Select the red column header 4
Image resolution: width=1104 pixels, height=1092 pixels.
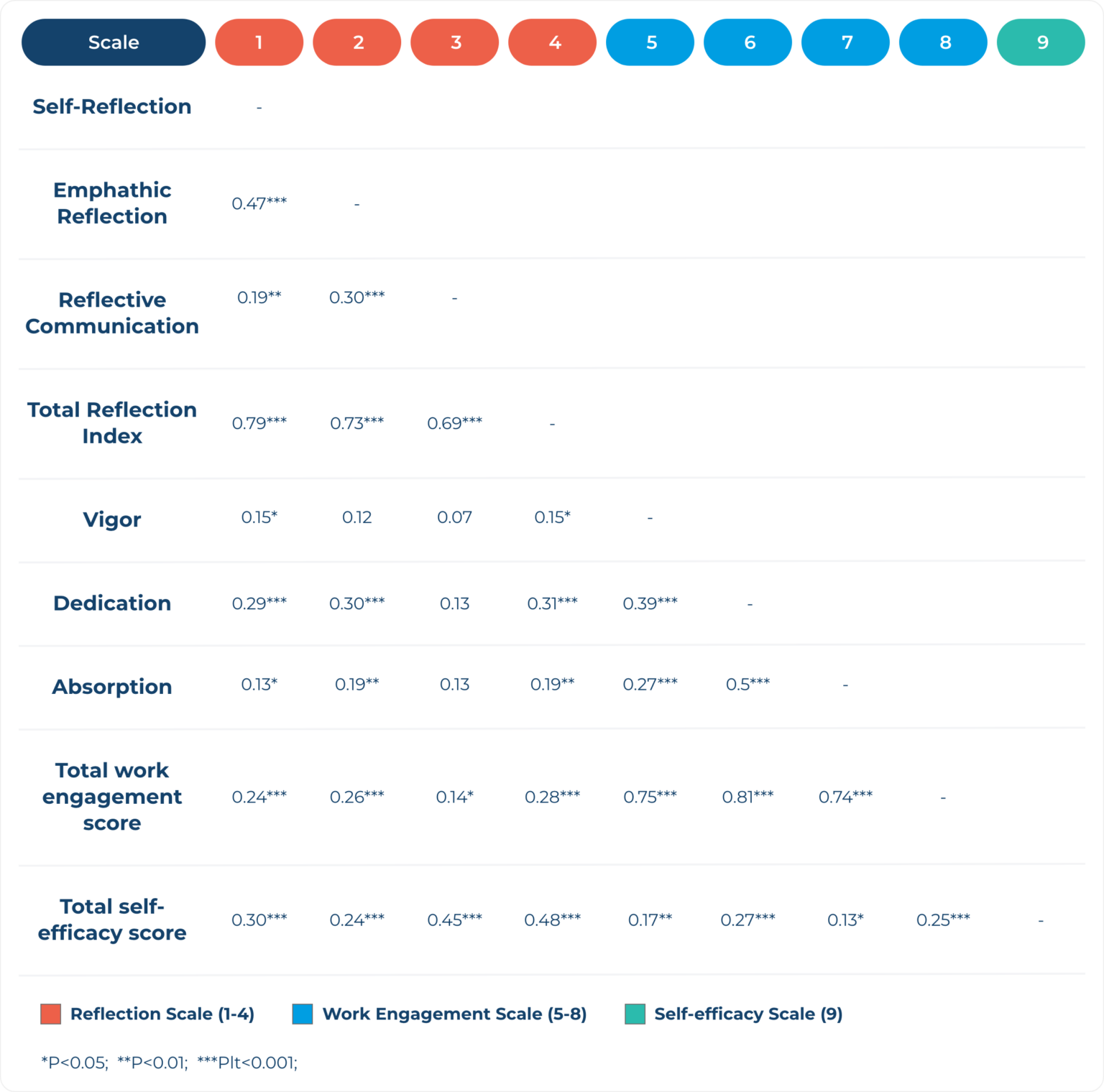(x=552, y=42)
